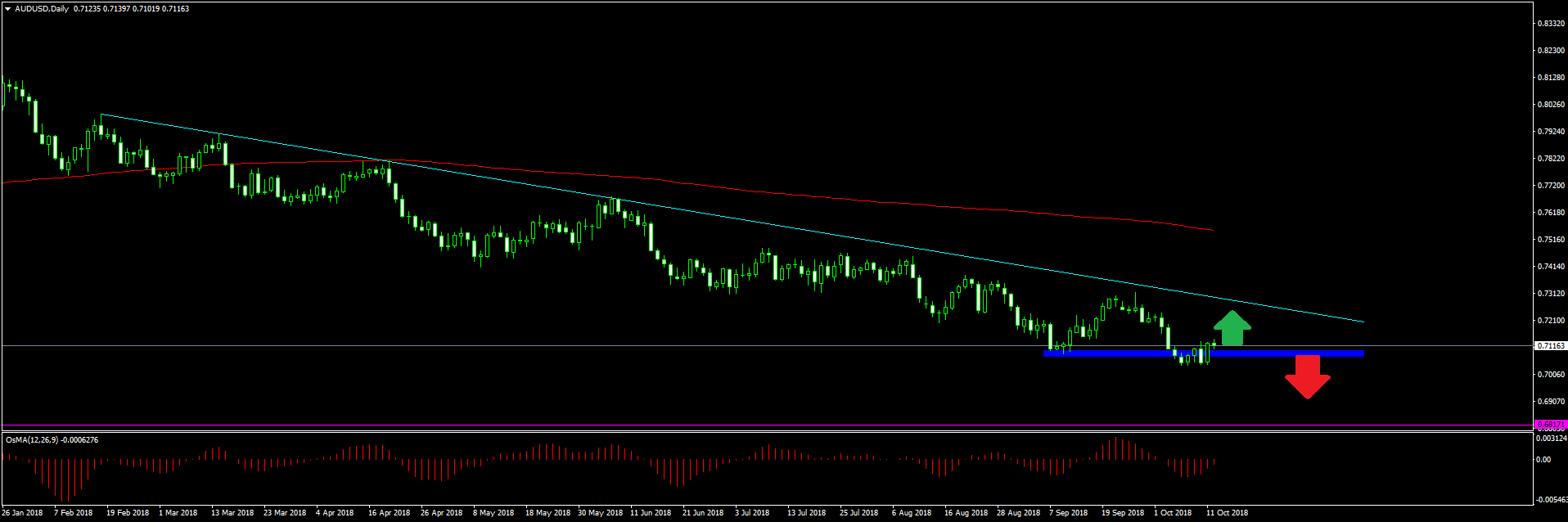Click the 11 Oct 2018 date label

pos(1228,513)
